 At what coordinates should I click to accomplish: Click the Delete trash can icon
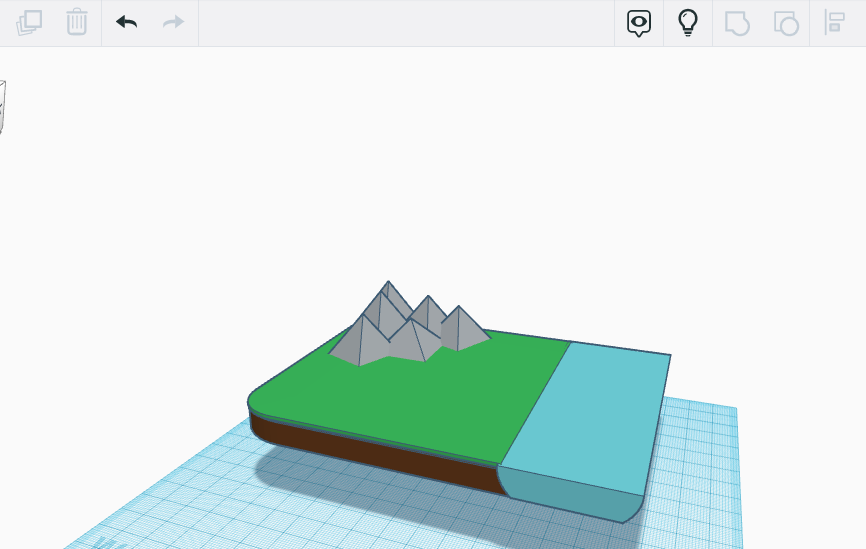click(77, 22)
